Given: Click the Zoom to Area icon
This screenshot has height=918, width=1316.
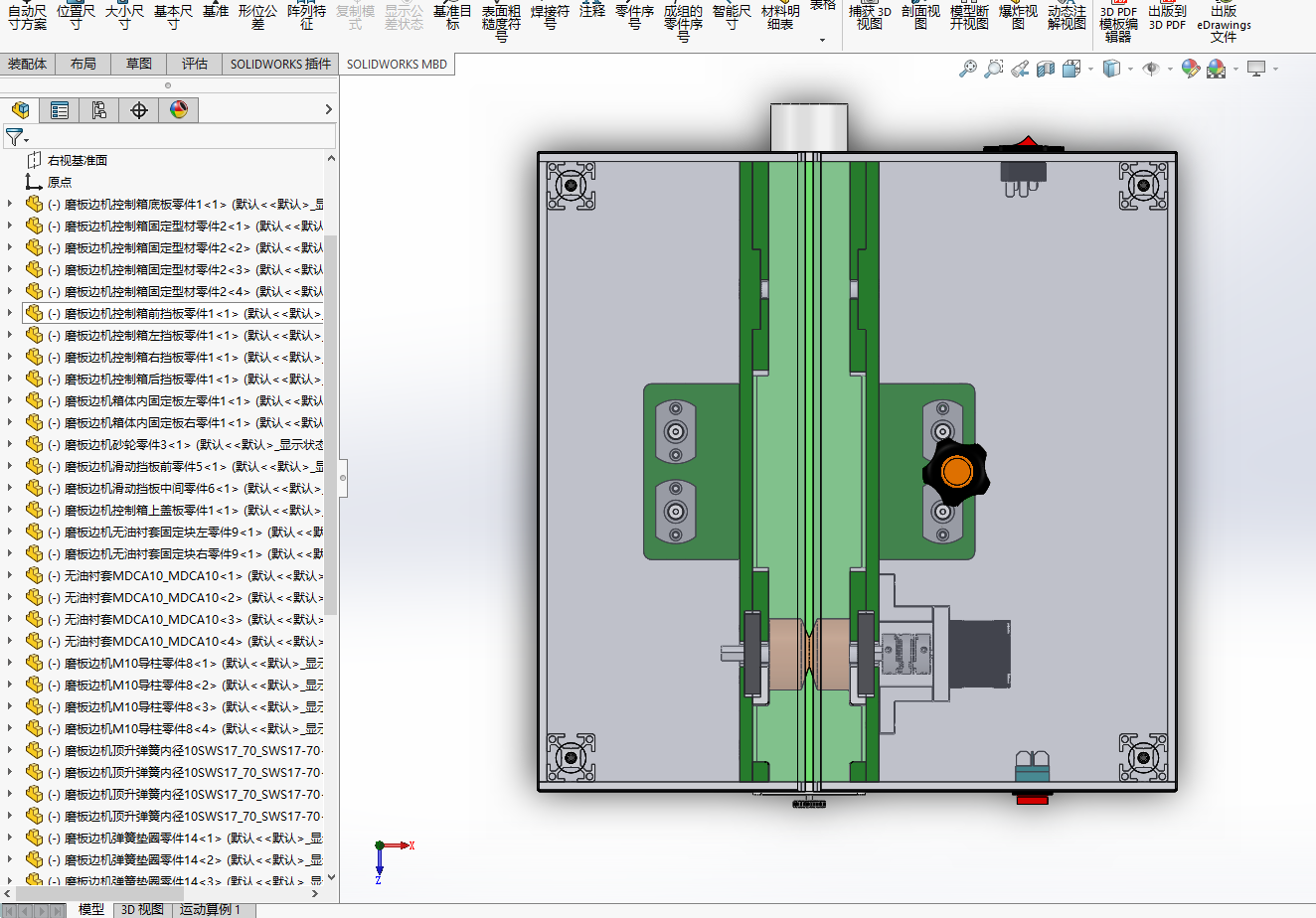Looking at the screenshot, I should point(993,69).
